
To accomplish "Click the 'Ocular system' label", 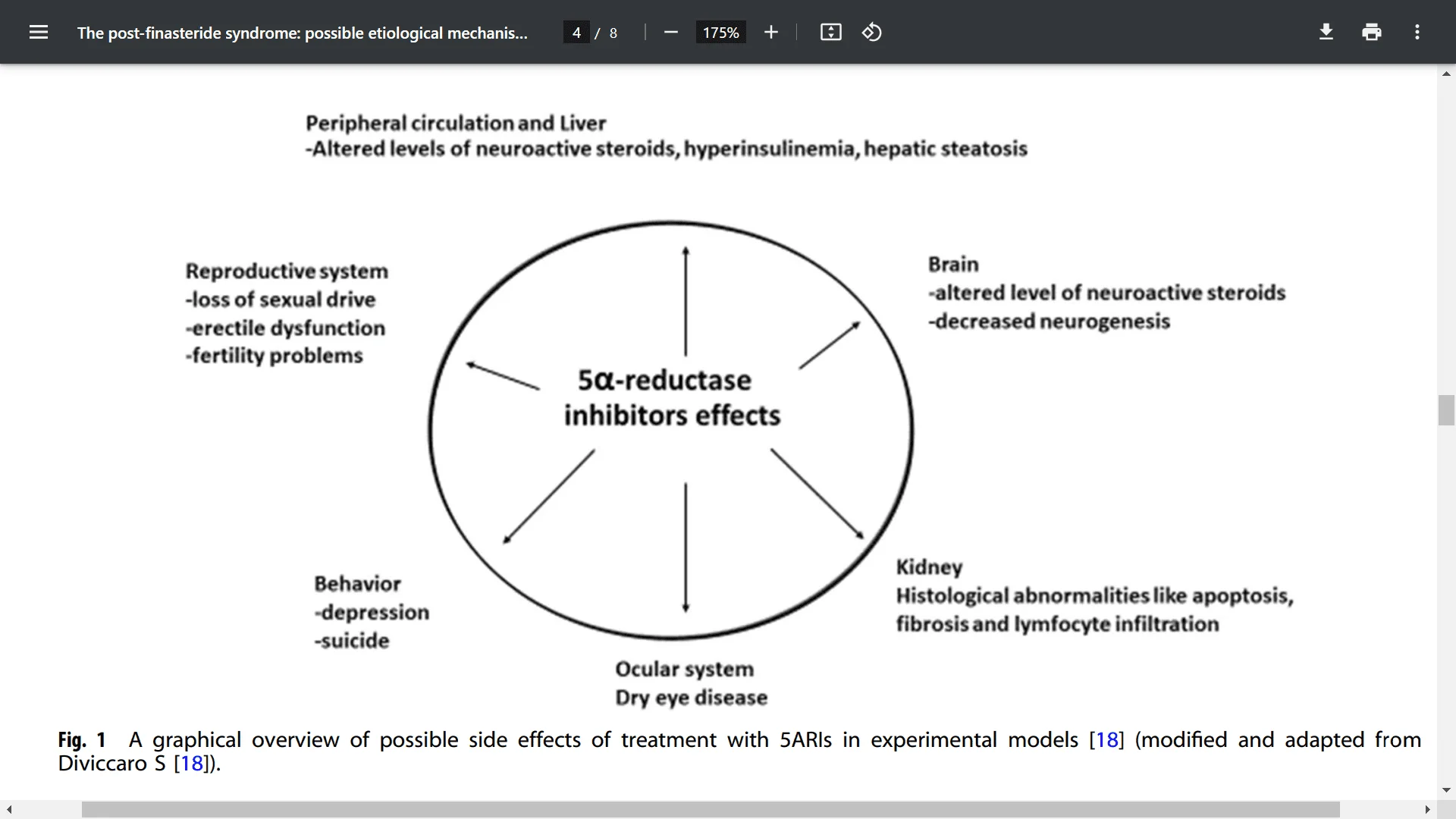I will click(684, 669).
